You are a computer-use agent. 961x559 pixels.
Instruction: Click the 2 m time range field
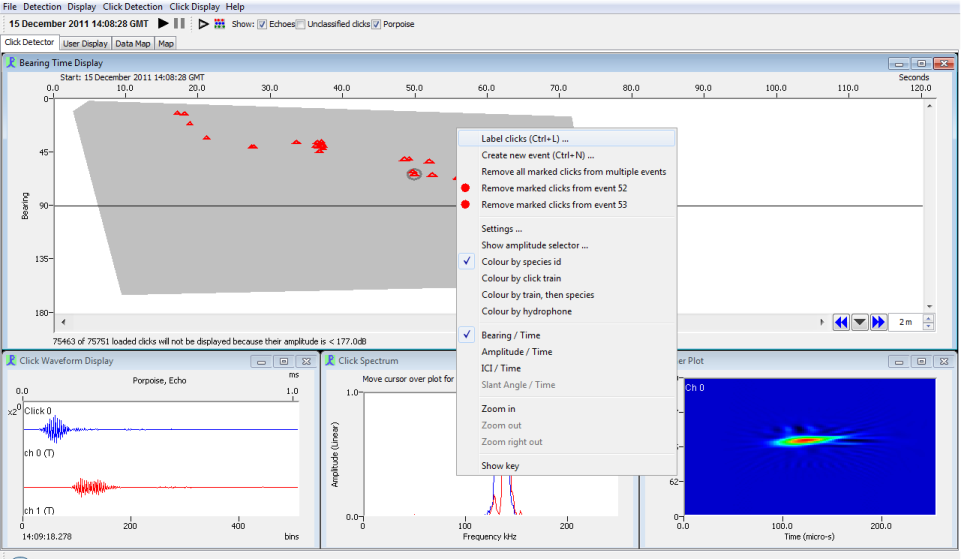906,322
